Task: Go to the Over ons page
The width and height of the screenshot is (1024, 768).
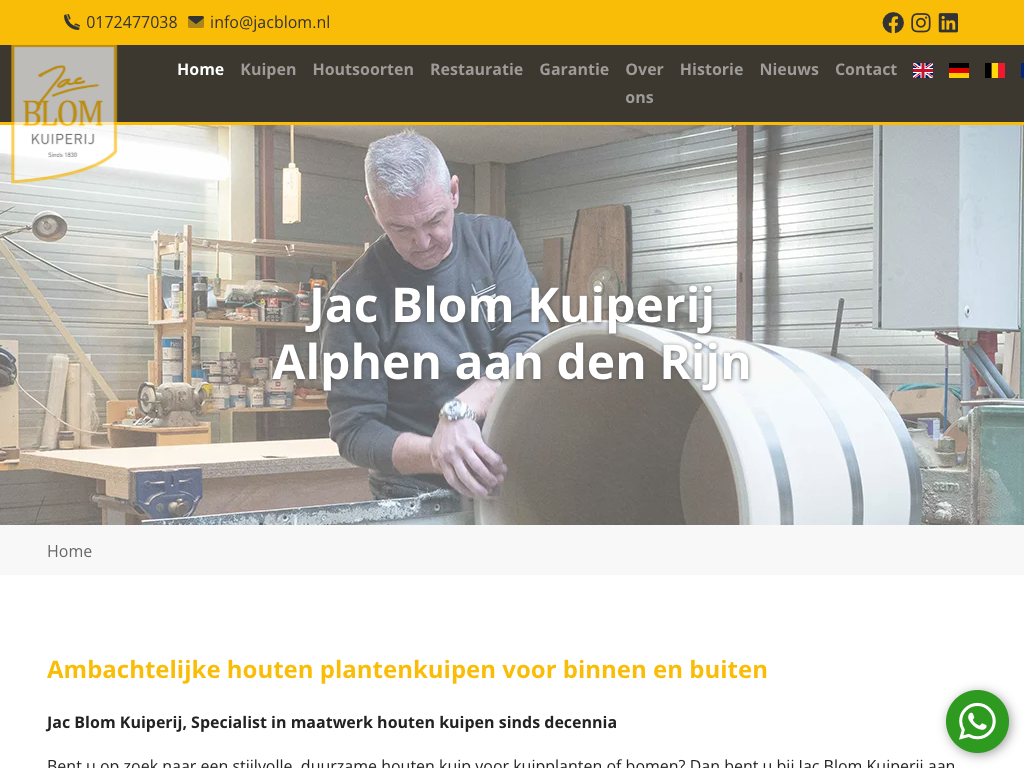Action: 644,84
